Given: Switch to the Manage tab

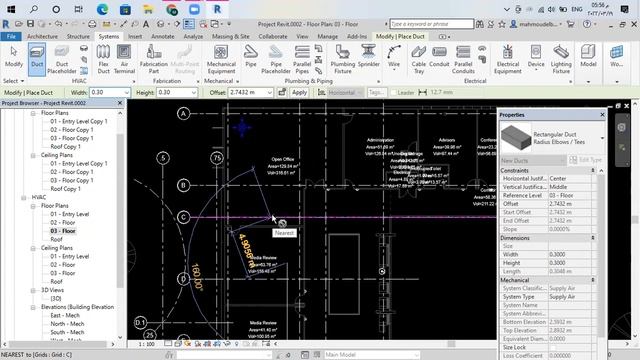Looking at the screenshot, I should point(327,36).
